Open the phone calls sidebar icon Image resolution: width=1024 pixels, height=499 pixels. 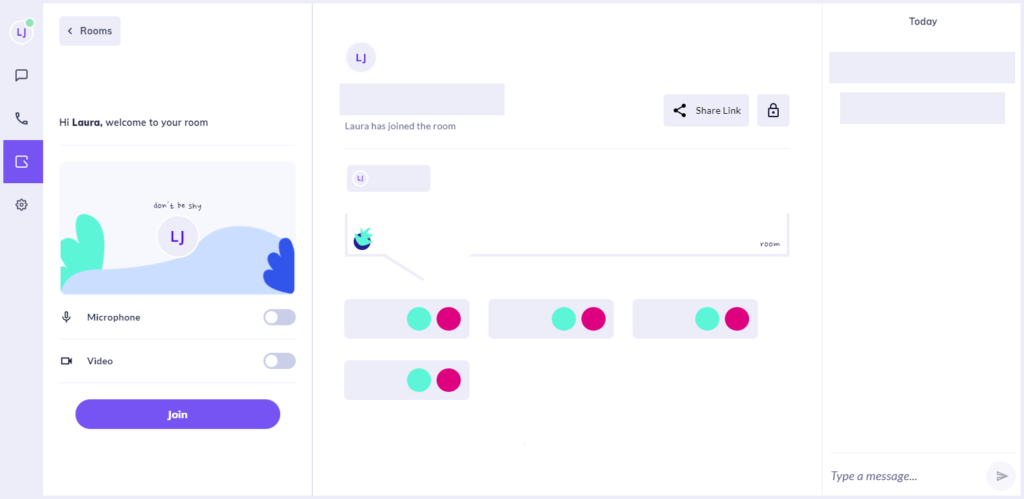coord(22,118)
